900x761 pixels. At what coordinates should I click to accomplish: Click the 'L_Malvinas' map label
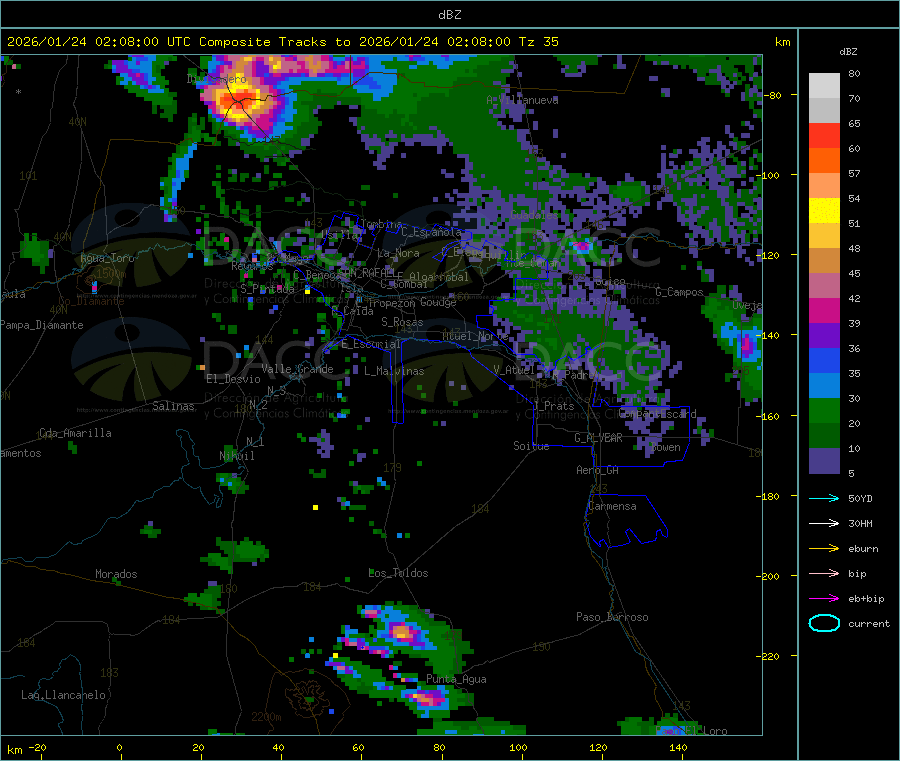(x=394, y=371)
